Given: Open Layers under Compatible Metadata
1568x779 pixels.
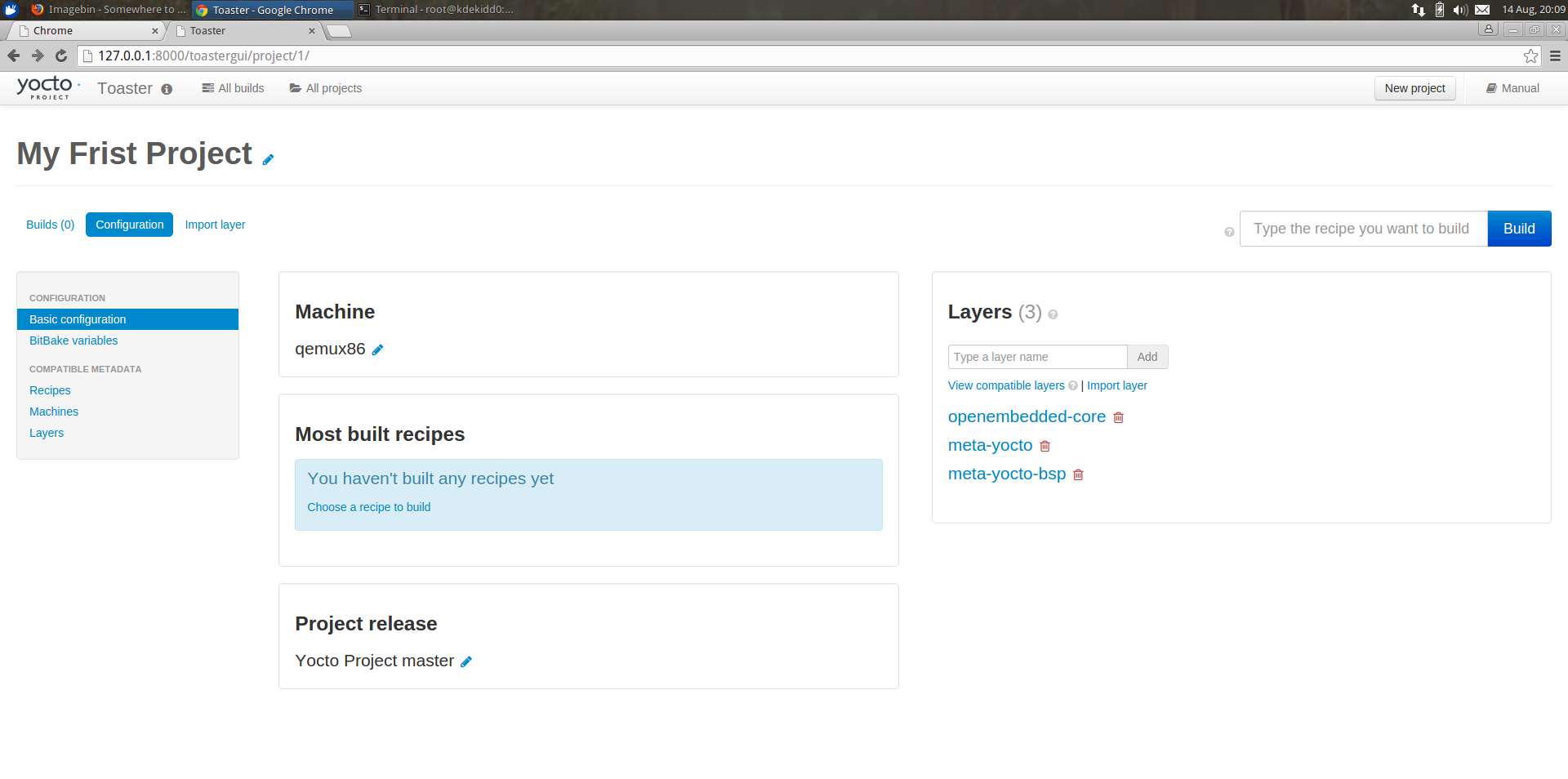Looking at the screenshot, I should [x=47, y=433].
